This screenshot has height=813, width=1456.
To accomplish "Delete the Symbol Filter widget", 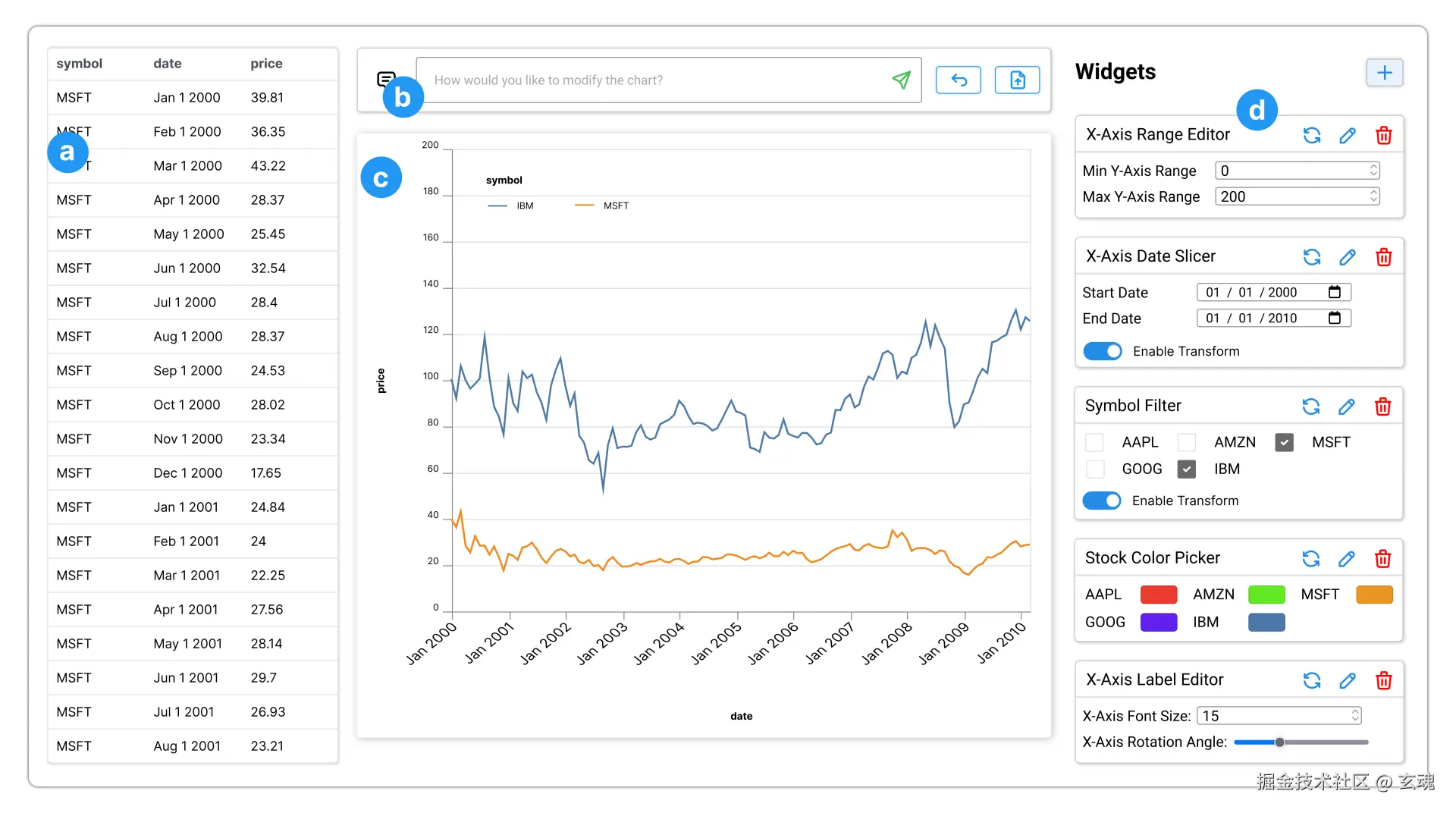I will click(1382, 406).
